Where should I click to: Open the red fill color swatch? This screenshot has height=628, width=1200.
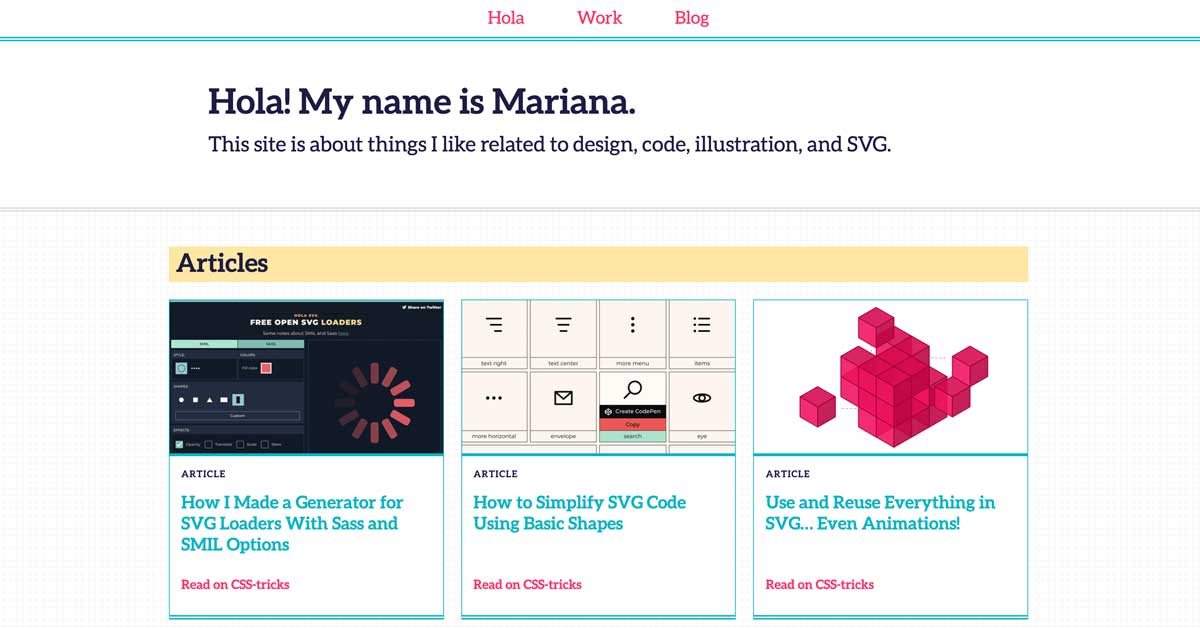pyautogui.click(x=266, y=368)
